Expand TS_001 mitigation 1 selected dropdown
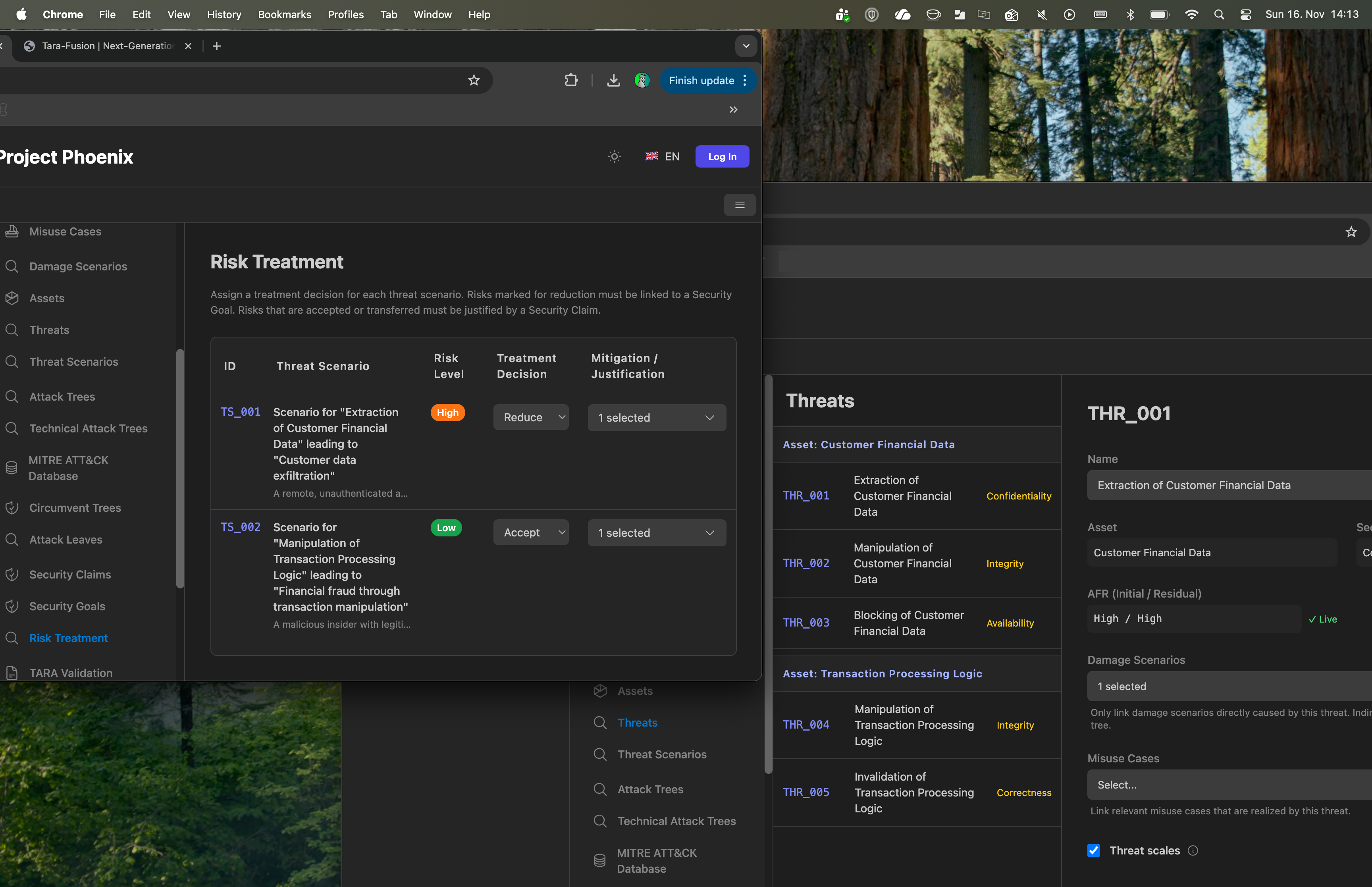This screenshot has height=887, width=1372. tap(656, 418)
